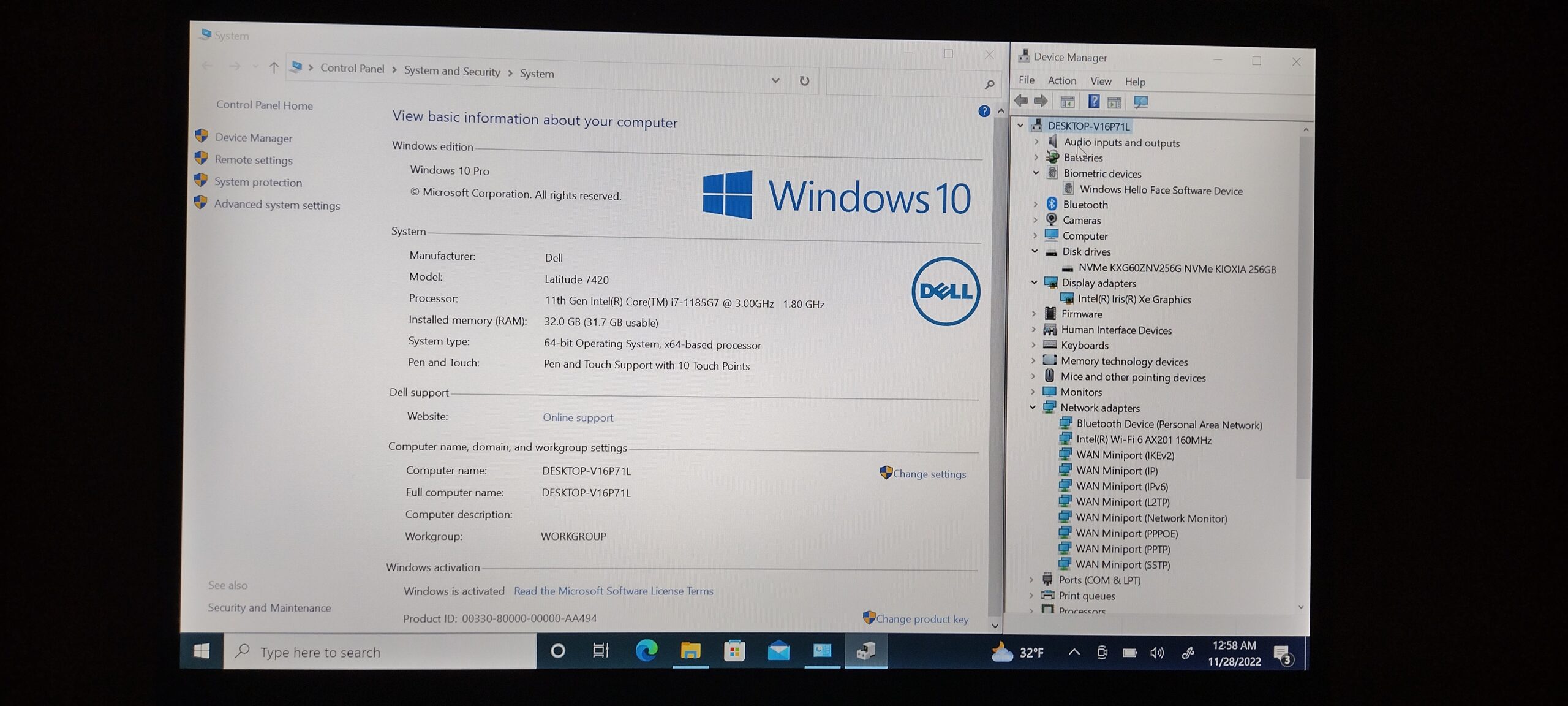Open Microsoft Store from the taskbar

[x=734, y=651]
